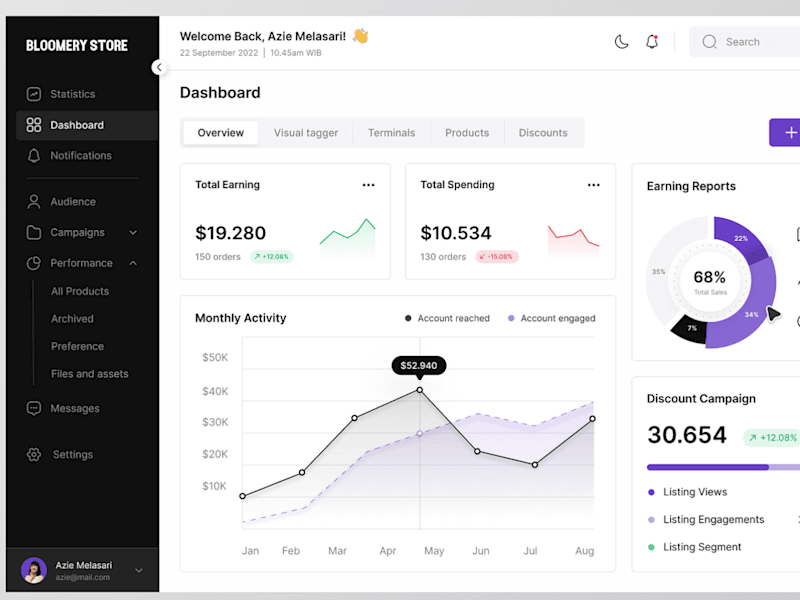
Task: Toggle dark mode with moon icon
Action: coord(621,42)
